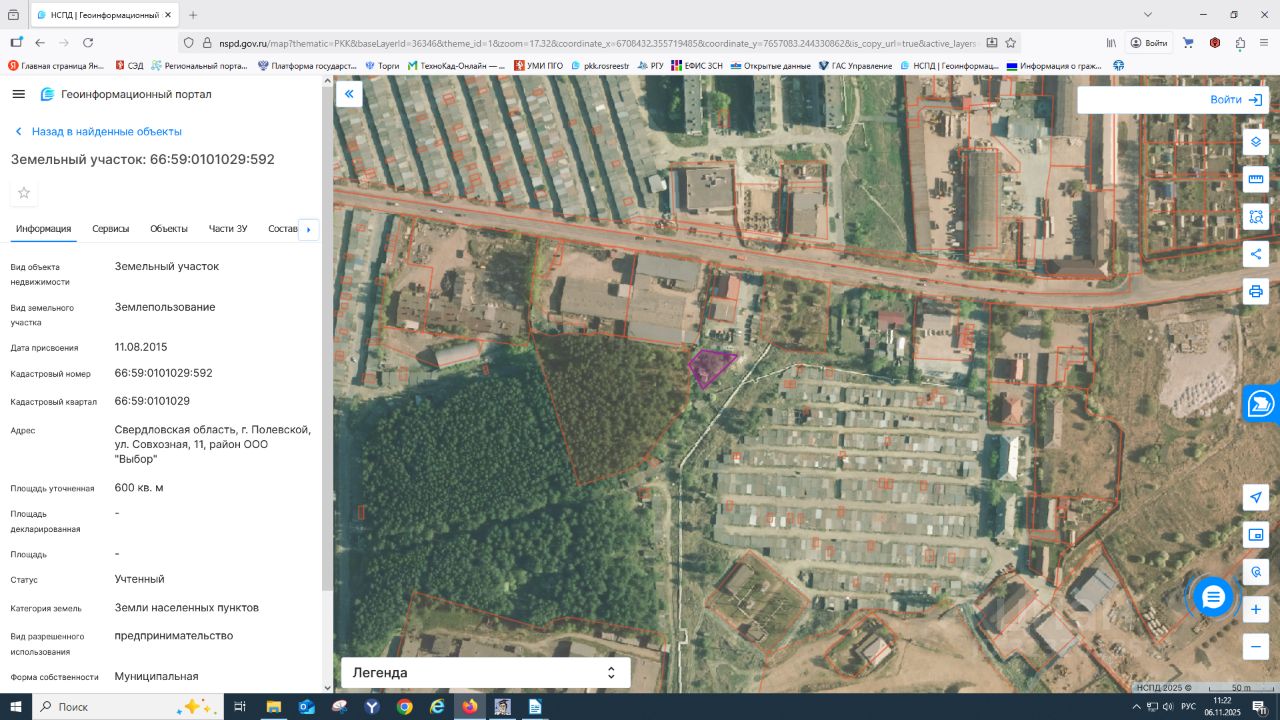
Task: Print the current map
Action: [x=1256, y=291]
